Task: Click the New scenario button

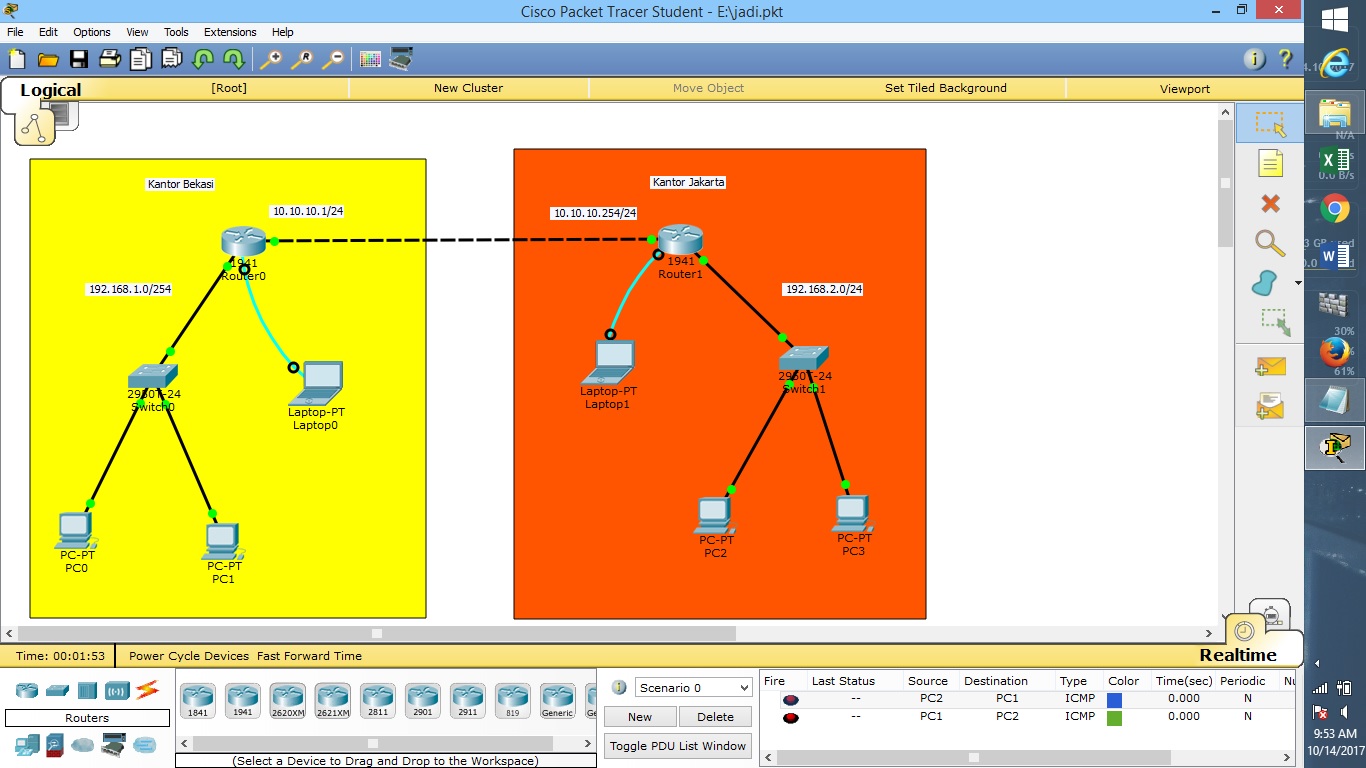Action: click(x=640, y=717)
